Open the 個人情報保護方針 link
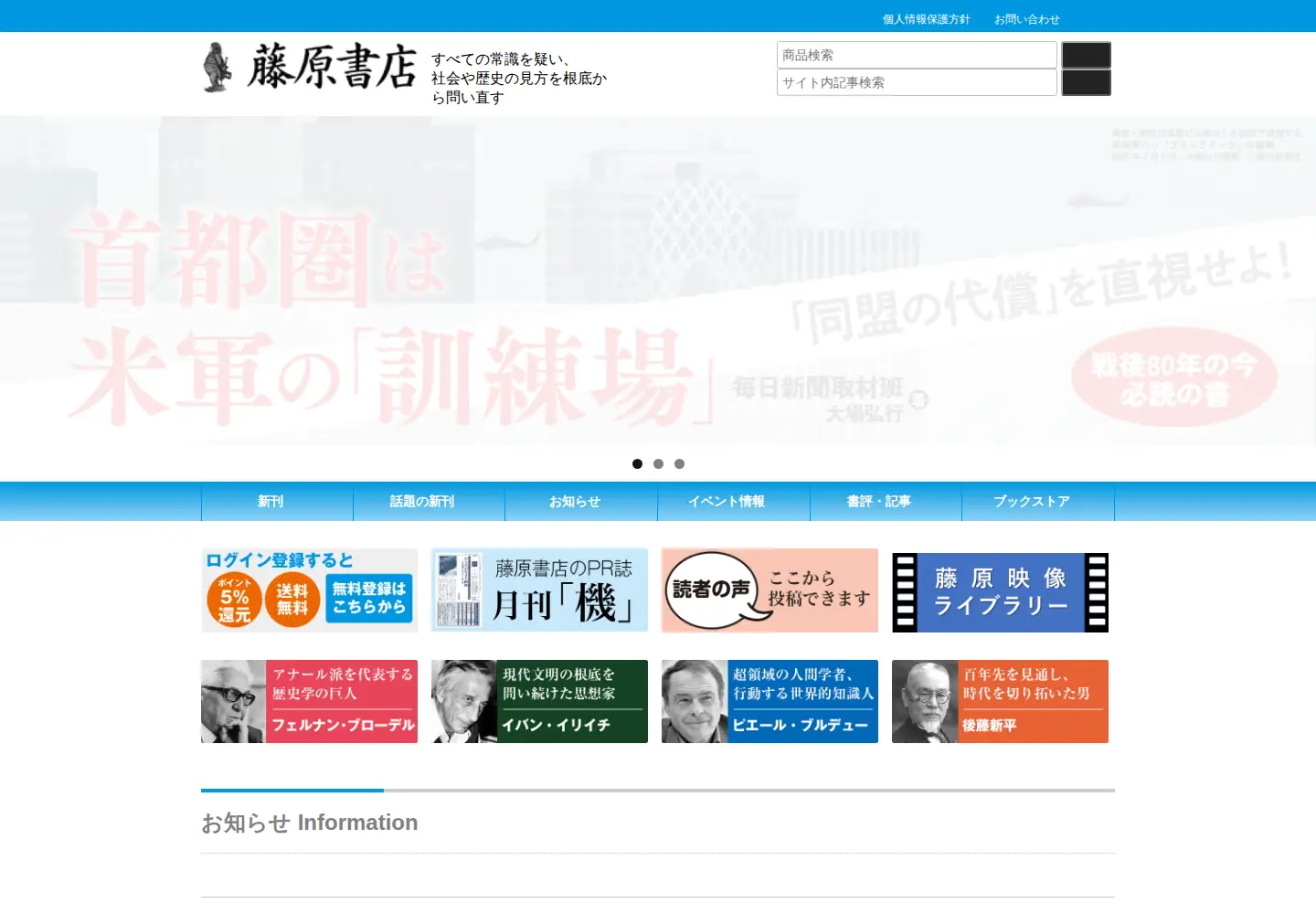This screenshot has height=914, width=1316. tap(926, 19)
